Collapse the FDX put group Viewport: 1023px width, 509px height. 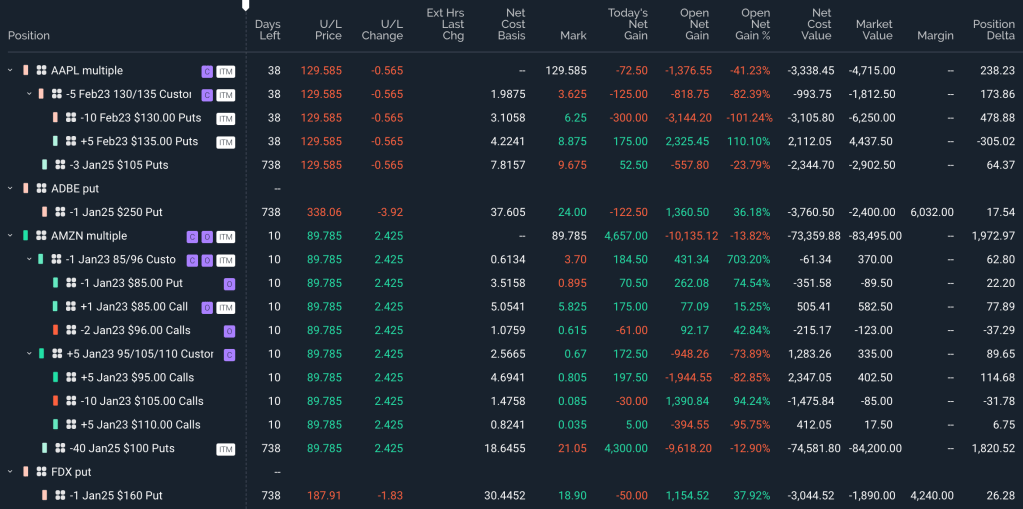10,472
